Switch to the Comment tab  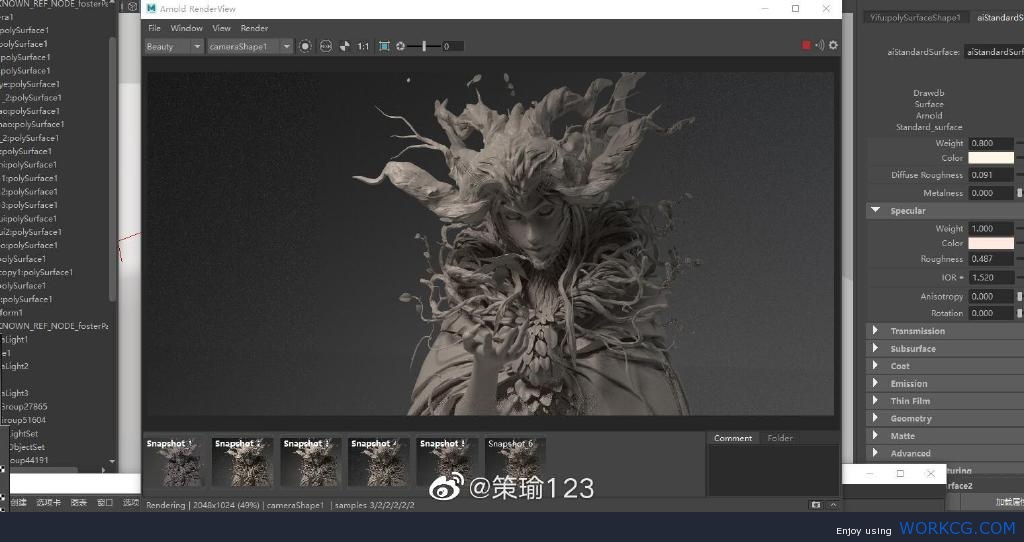click(x=733, y=438)
